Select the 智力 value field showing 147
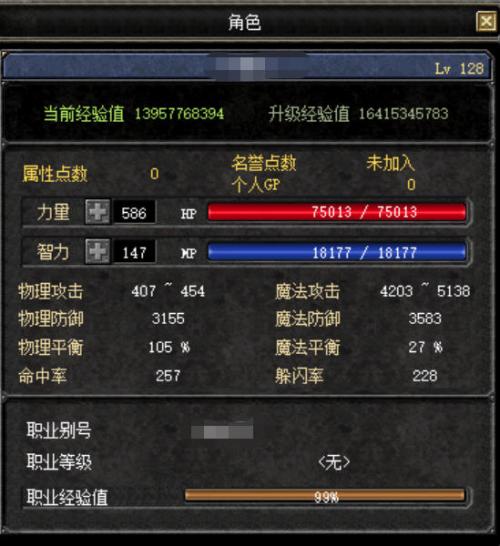This screenshot has width=500, height=546. point(134,252)
